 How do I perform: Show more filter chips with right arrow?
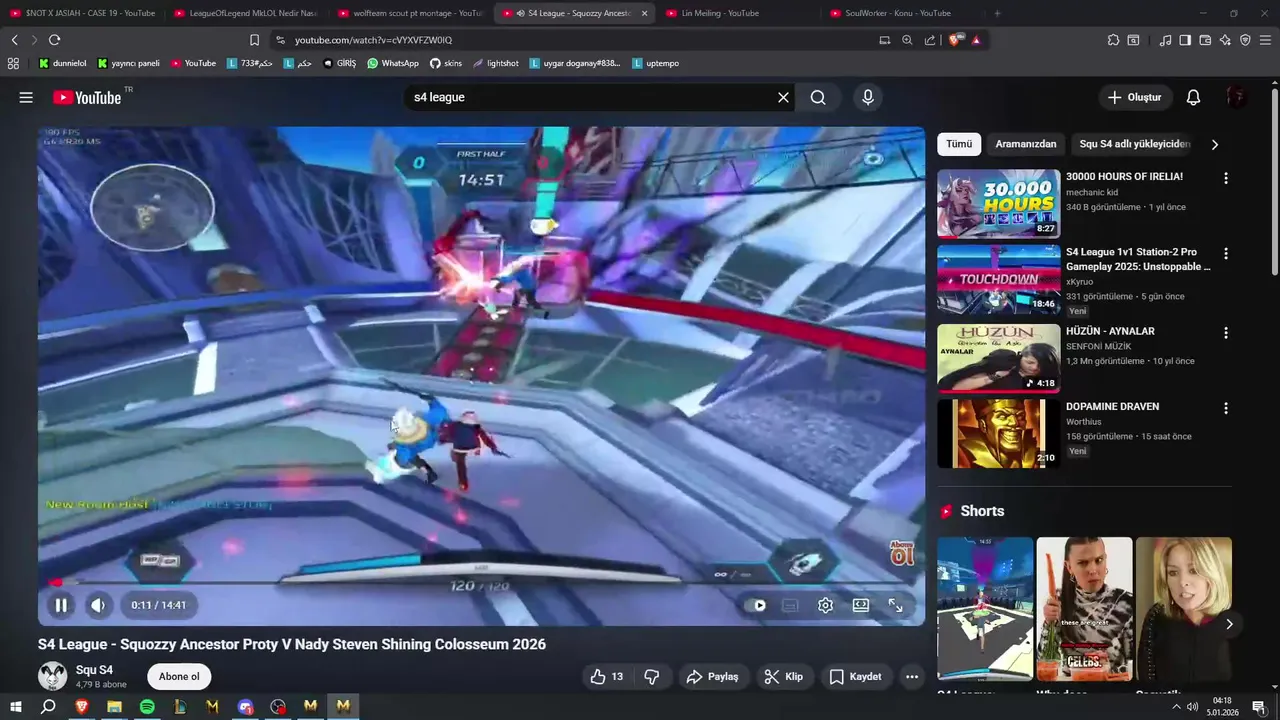1215,144
